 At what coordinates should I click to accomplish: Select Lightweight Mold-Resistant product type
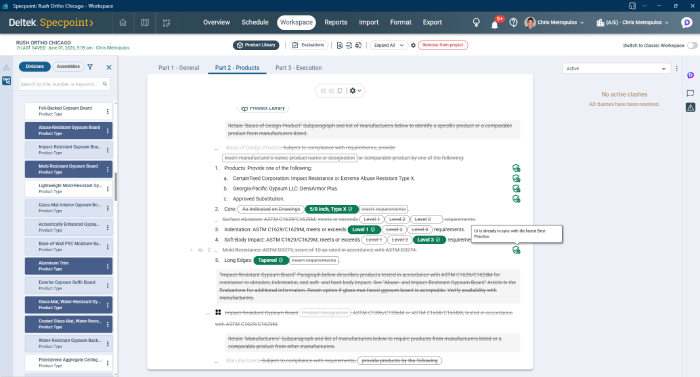68,188
